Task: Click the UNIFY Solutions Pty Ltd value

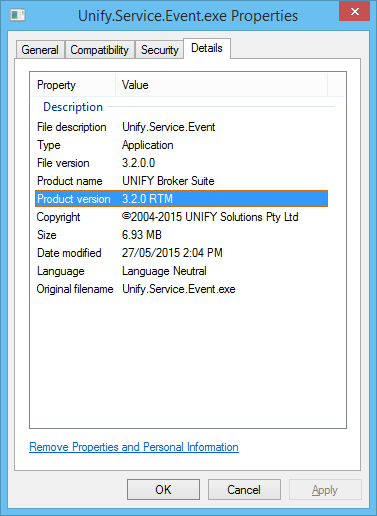Action: pyautogui.click(x=210, y=217)
